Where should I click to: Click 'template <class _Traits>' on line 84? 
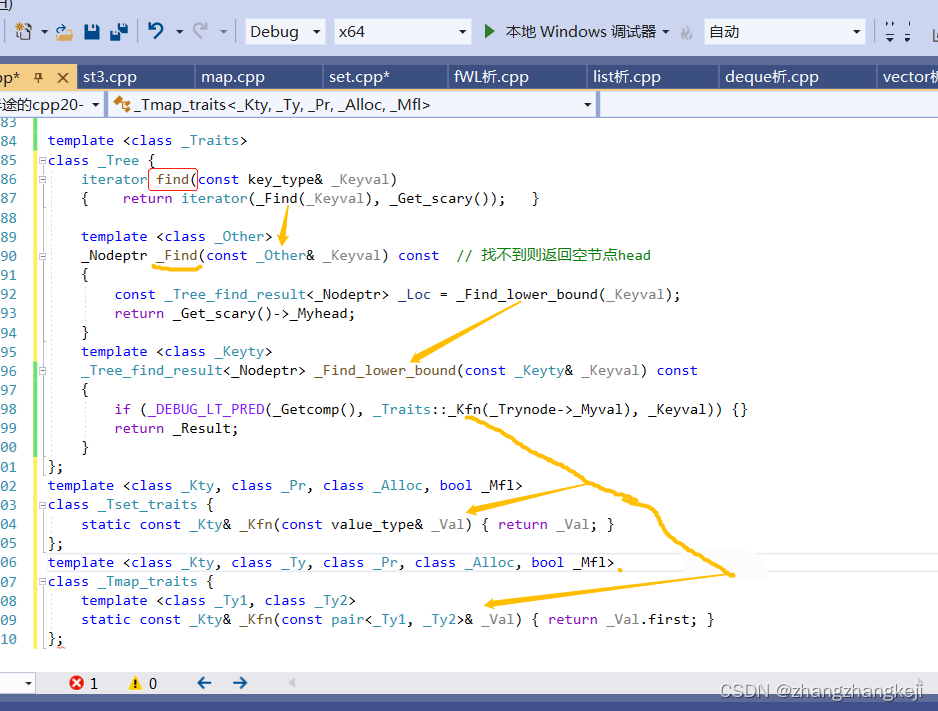(x=147, y=141)
